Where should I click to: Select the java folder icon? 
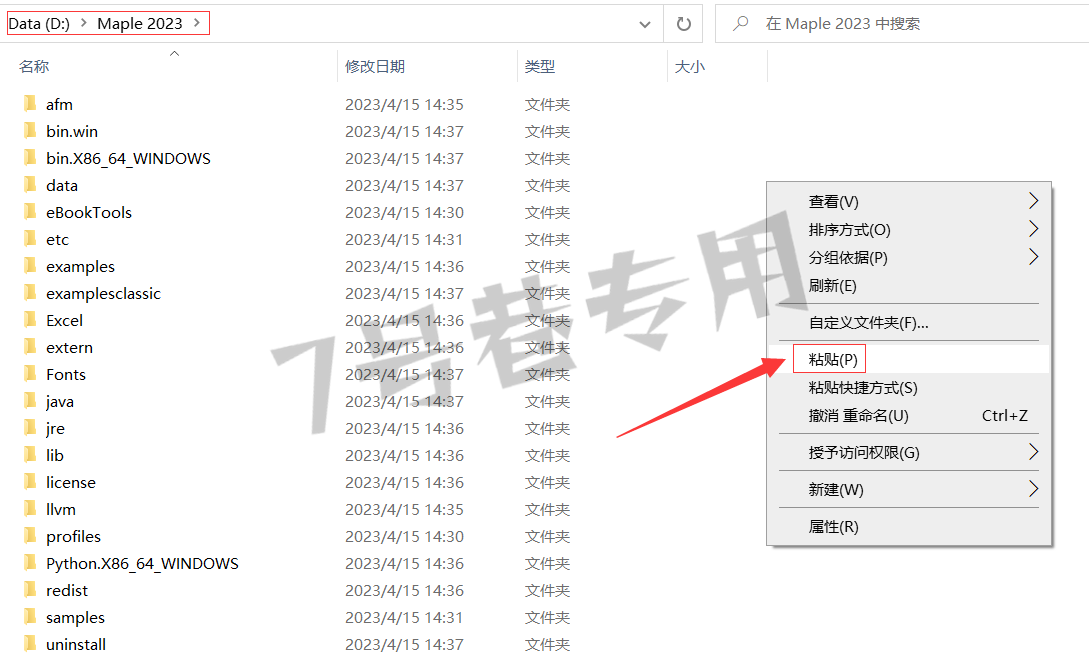click(x=30, y=401)
